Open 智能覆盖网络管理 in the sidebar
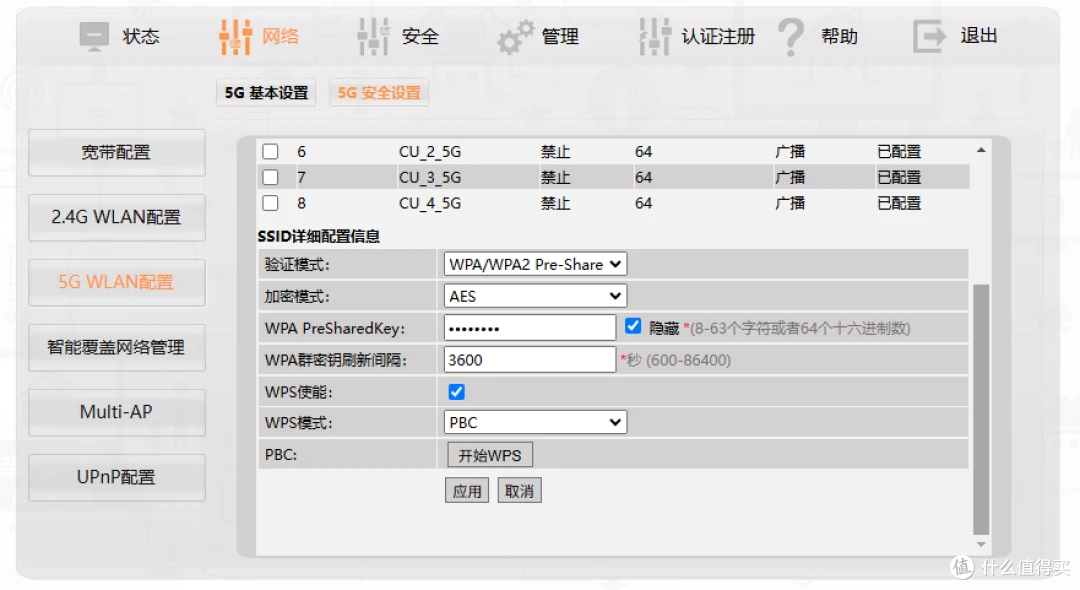Screen dimensions: 1080x590 click(x=116, y=348)
